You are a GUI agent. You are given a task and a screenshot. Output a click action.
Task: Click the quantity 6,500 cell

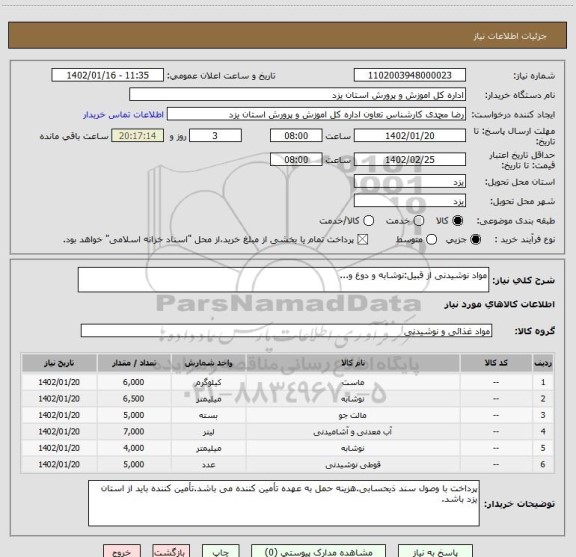pyautogui.click(x=134, y=399)
